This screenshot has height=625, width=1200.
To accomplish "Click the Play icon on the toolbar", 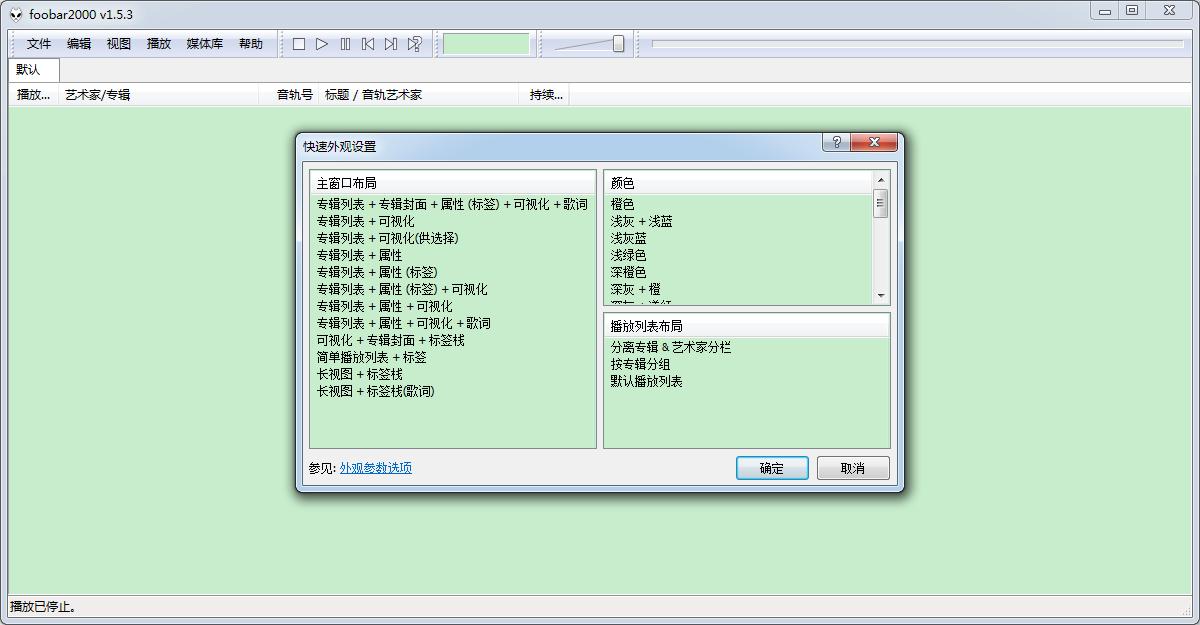I will [322, 43].
